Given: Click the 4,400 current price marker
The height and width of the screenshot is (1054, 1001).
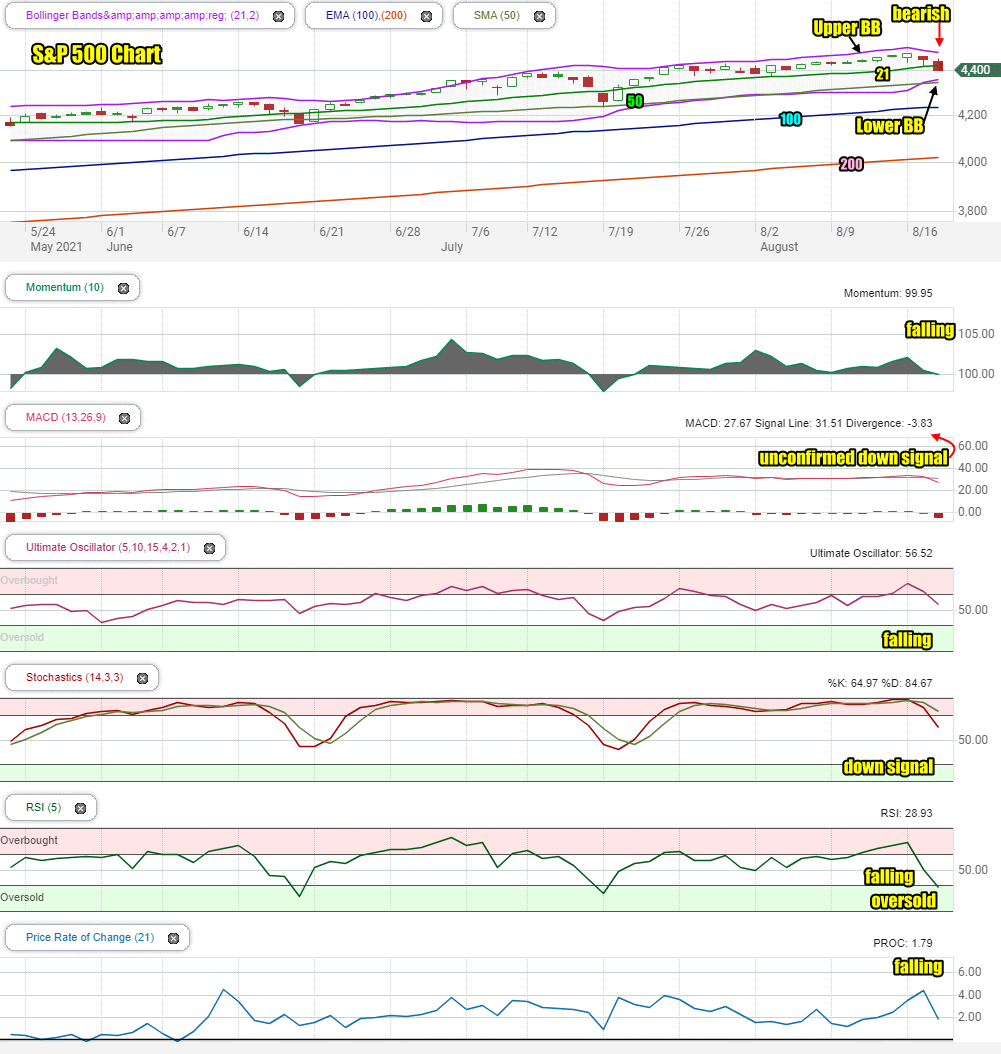Looking at the screenshot, I should [x=977, y=70].
